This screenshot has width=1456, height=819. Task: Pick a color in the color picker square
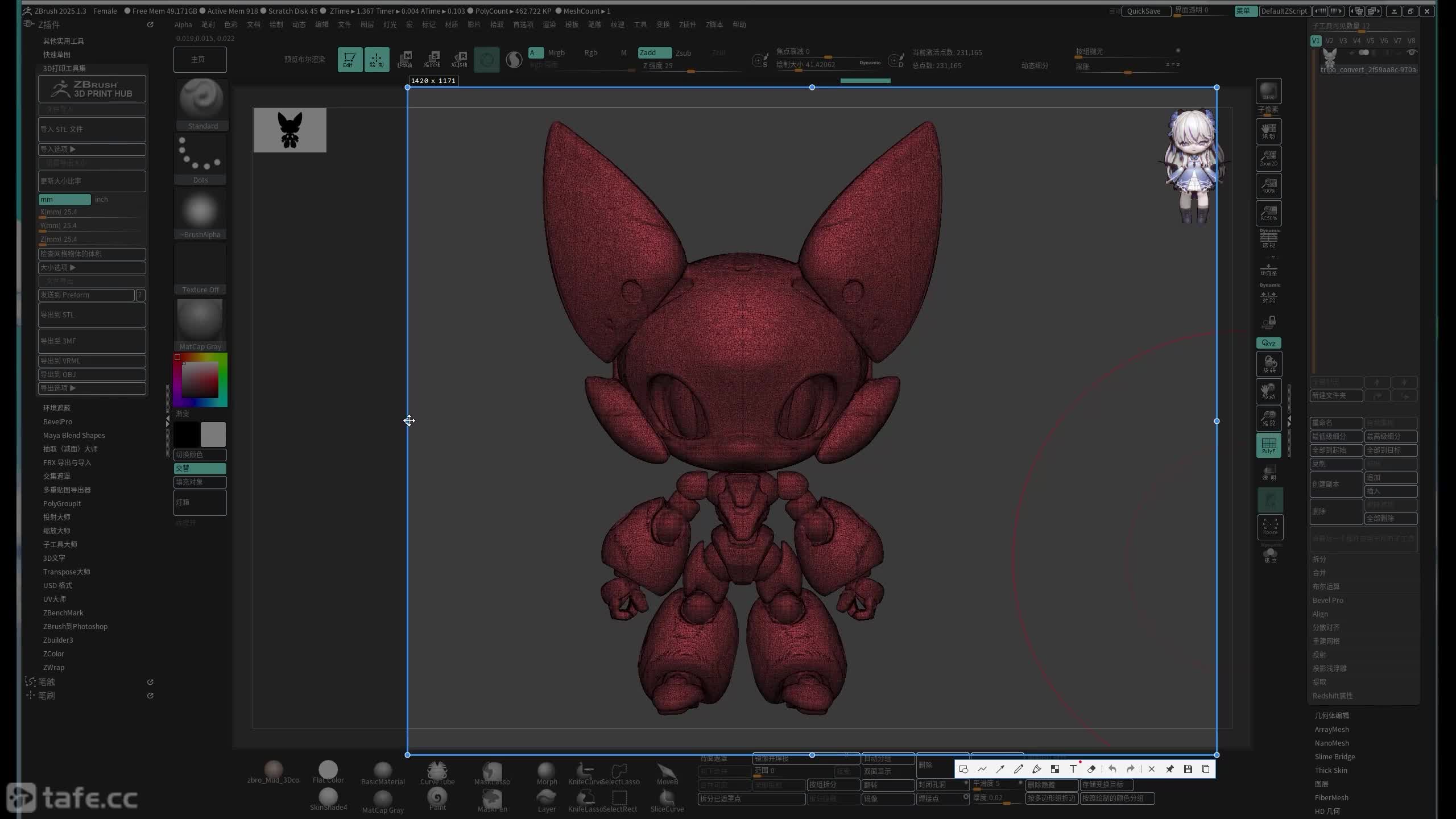200,379
